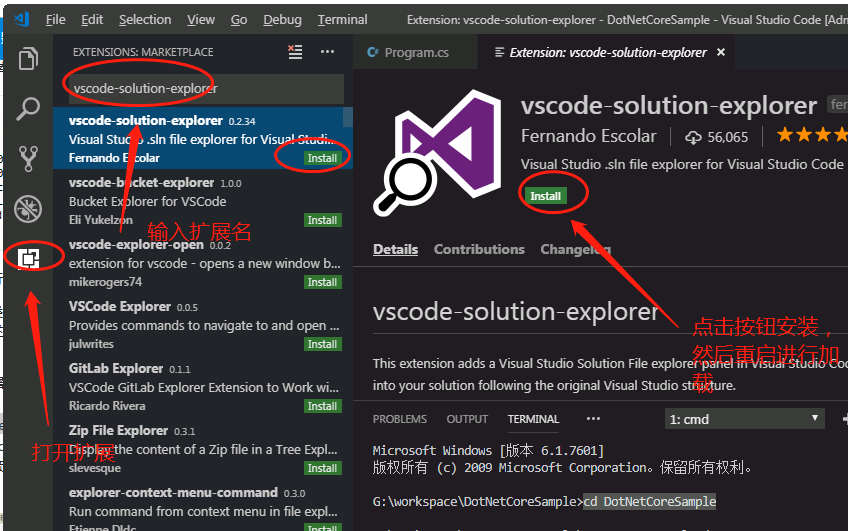Select the OUTPUT panel tab

pos(467,419)
